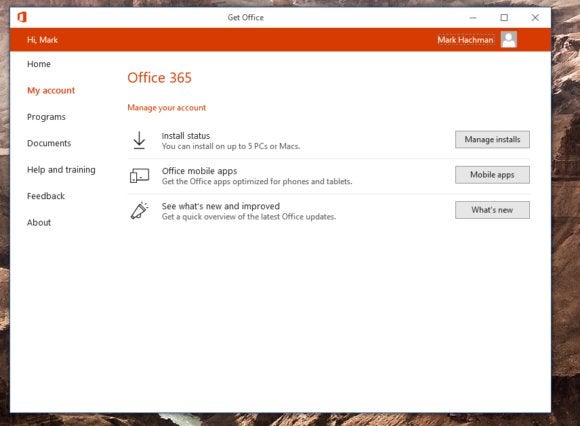The image size is (580, 426).
Task: Click the 'Hi, Mark' greeting
Action: [42, 40]
